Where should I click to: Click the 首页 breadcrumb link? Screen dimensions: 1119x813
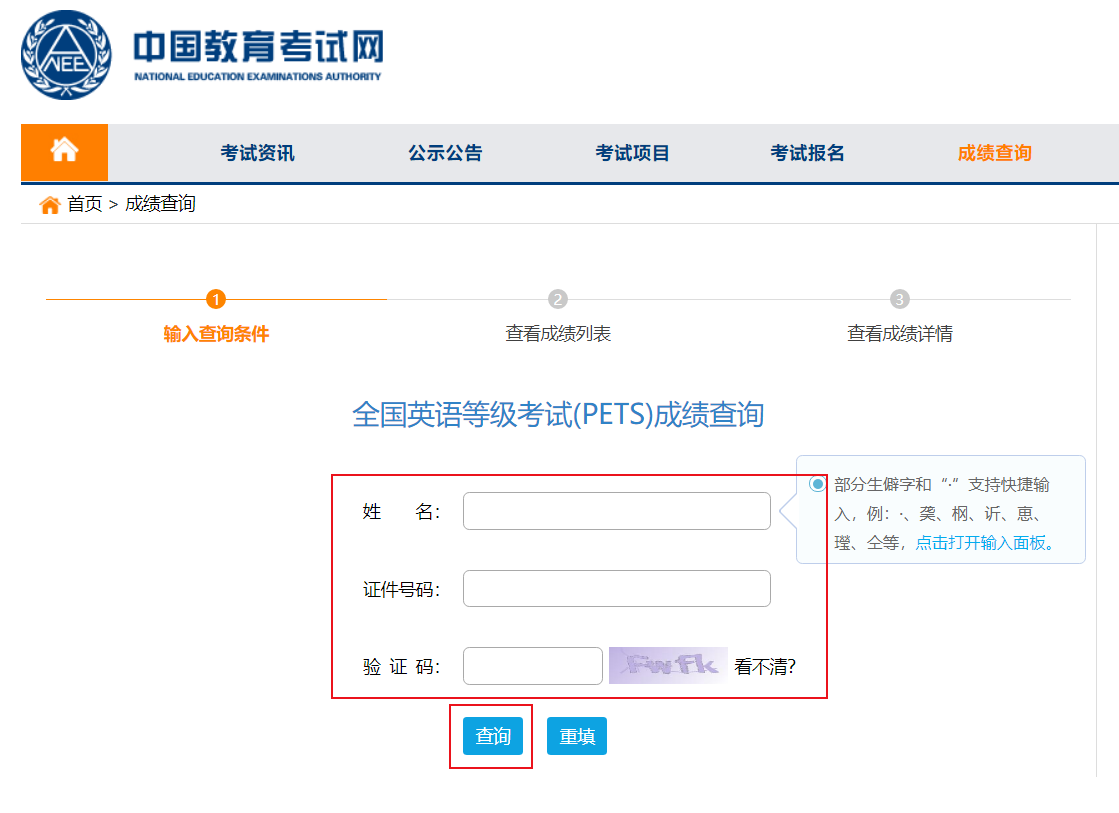[85, 205]
